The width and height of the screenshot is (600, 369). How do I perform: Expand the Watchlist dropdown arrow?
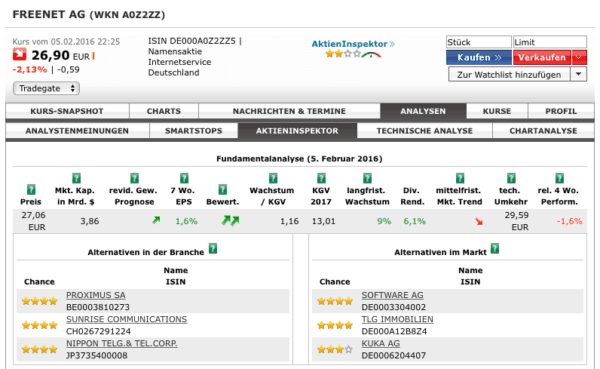579,74
